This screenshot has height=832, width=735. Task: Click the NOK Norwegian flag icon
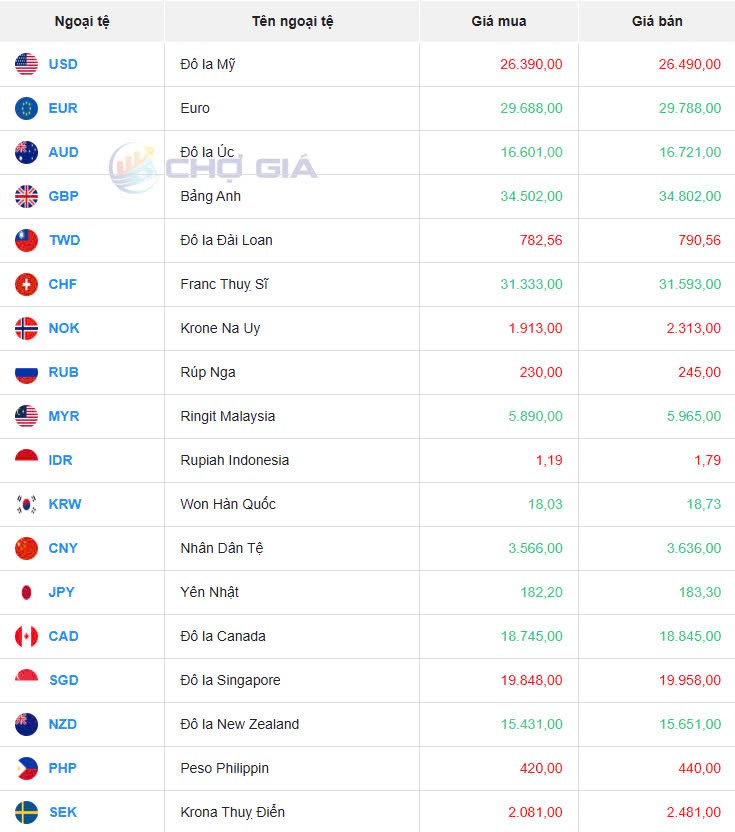tap(26, 328)
